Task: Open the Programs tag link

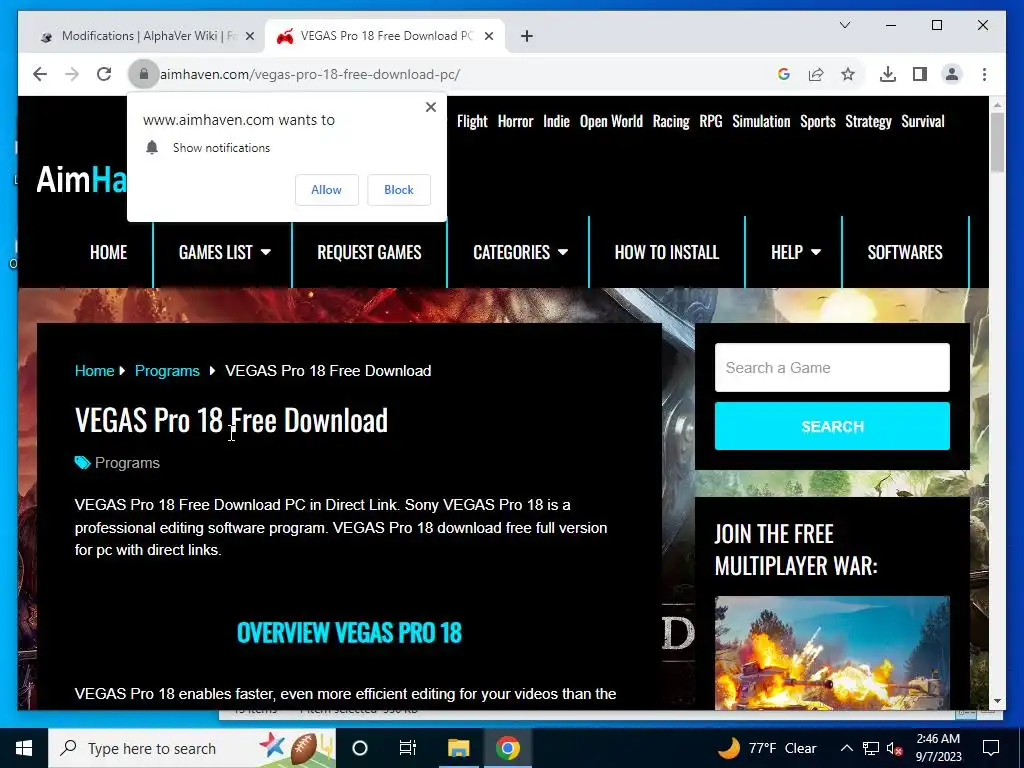Action: pos(127,463)
